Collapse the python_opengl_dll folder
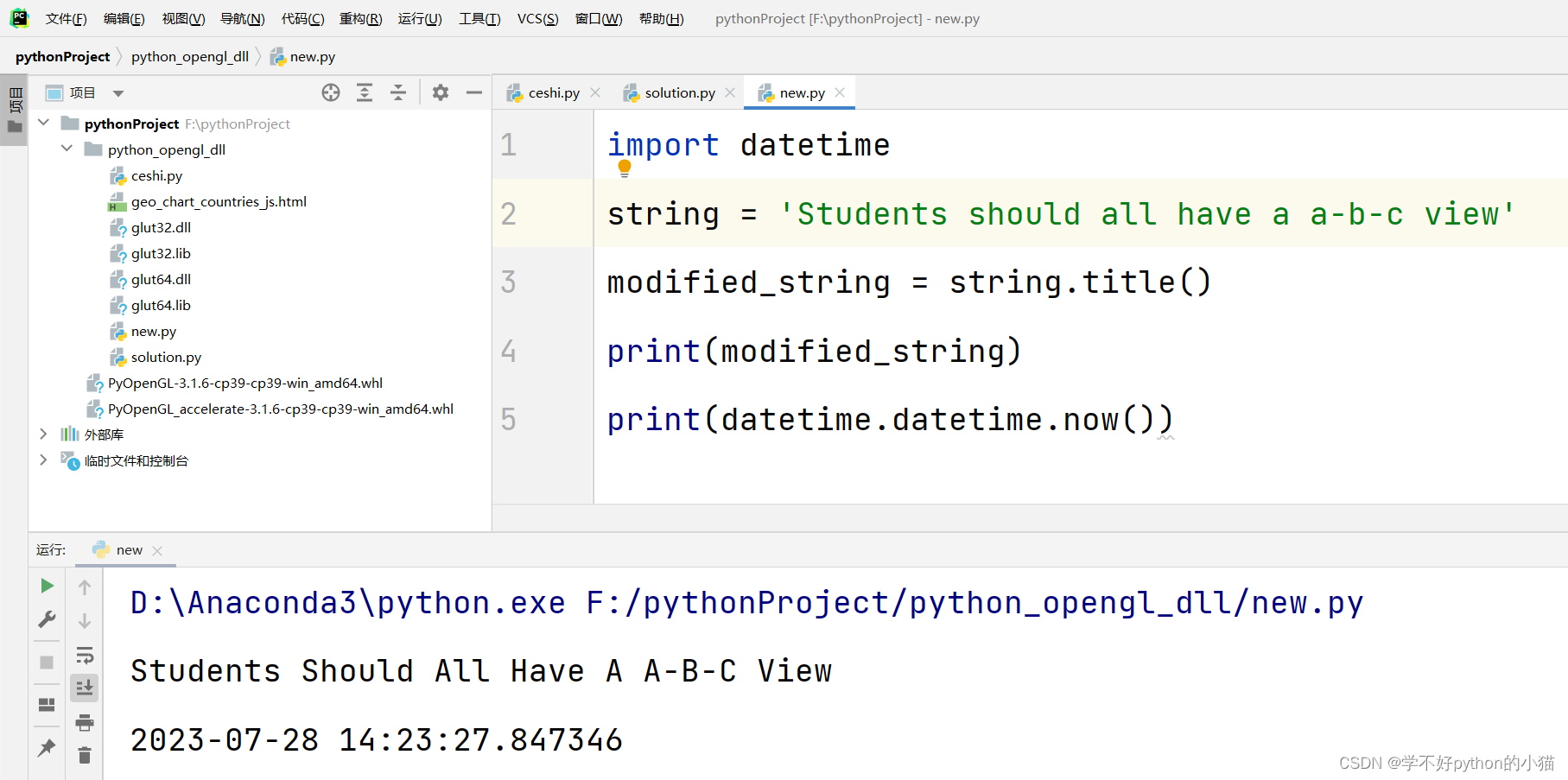1568x780 pixels. click(x=67, y=149)
